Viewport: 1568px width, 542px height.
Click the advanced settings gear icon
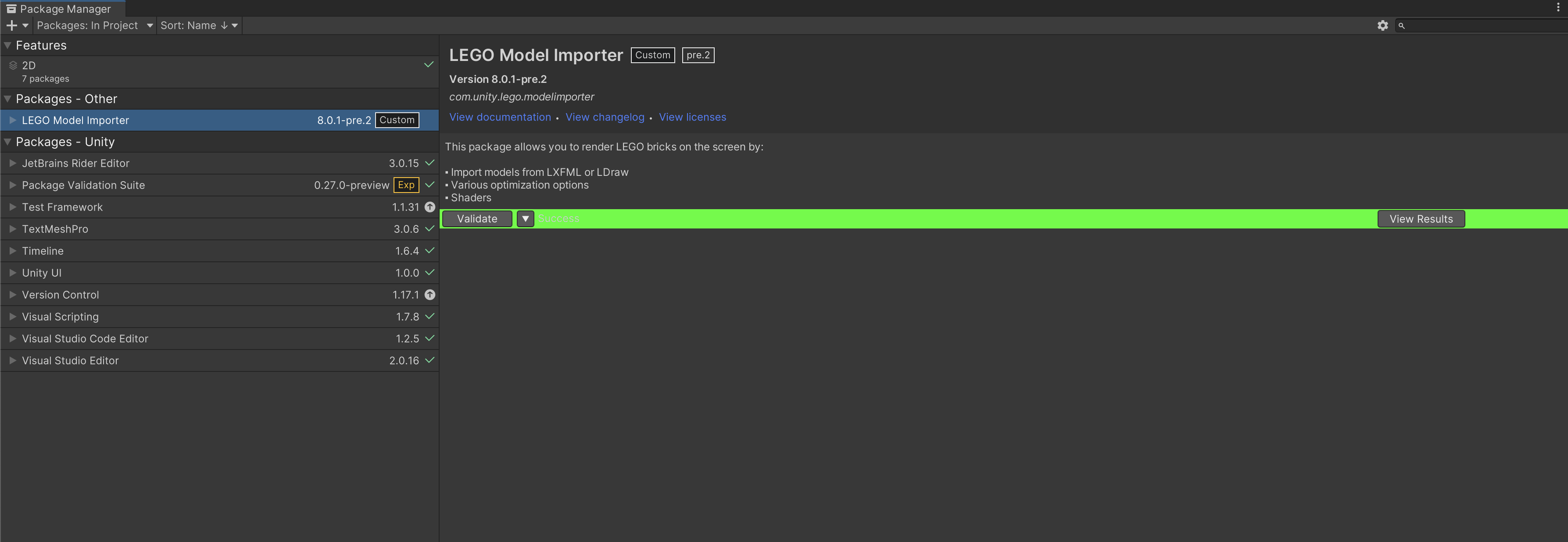point(1382,25)
